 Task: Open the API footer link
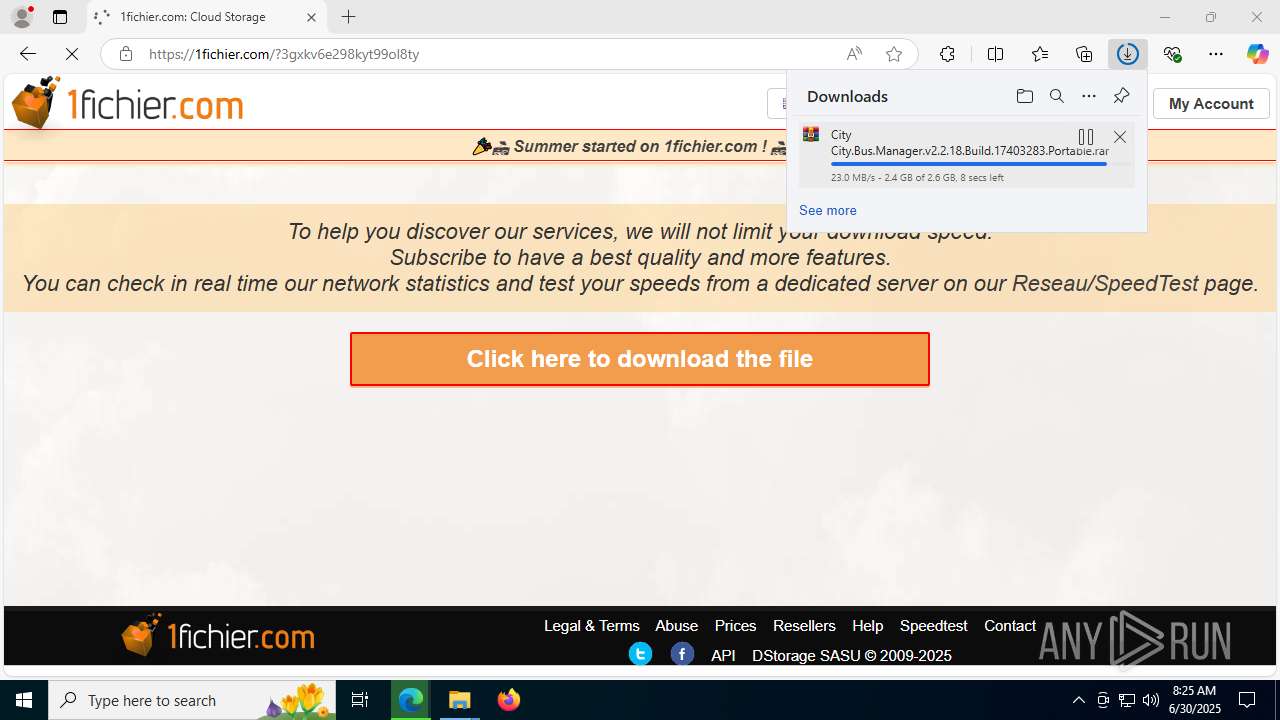pyautogui.click(x=723, y=656)
